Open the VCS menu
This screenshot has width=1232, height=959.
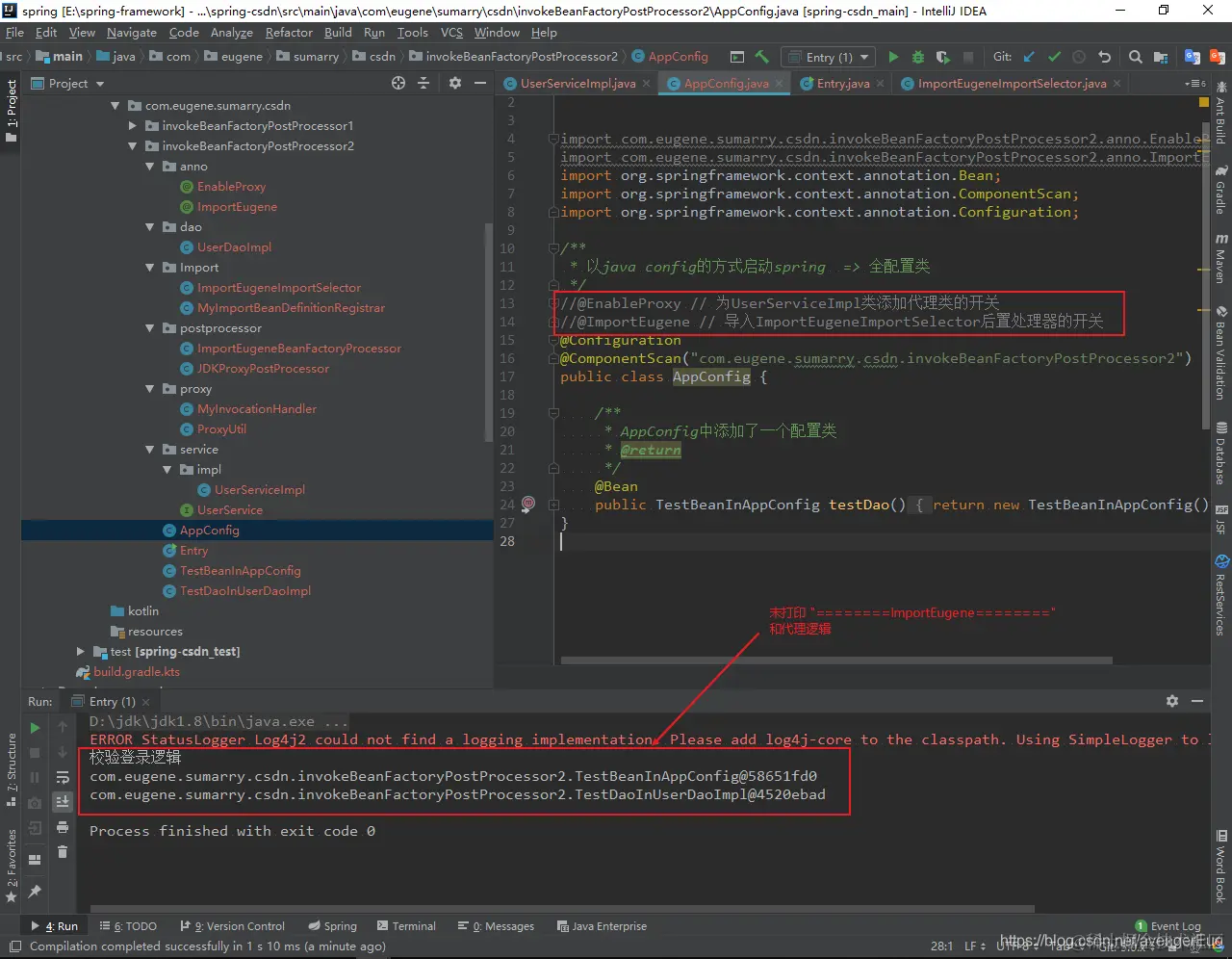click(x=451, y=32)
